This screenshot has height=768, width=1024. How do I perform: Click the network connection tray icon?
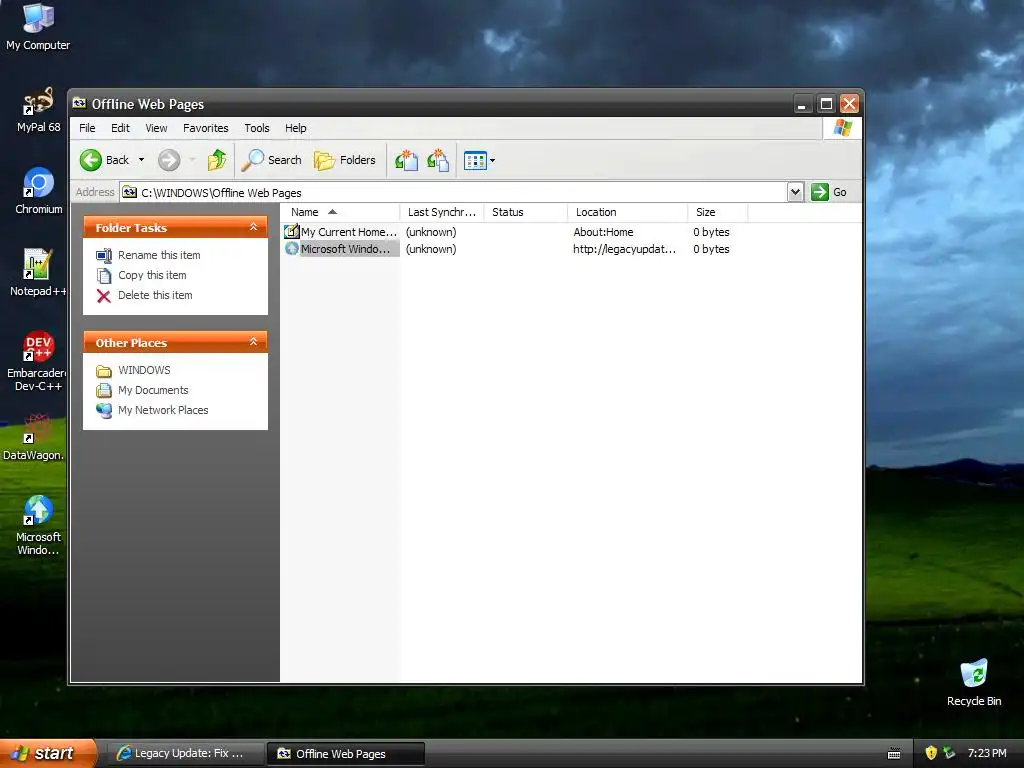pos(949,753)
